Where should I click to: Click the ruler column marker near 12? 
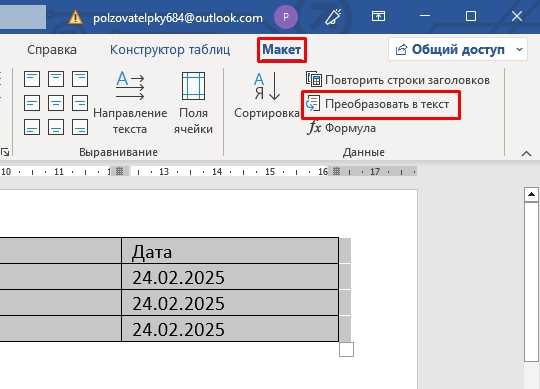click(120, 171)
